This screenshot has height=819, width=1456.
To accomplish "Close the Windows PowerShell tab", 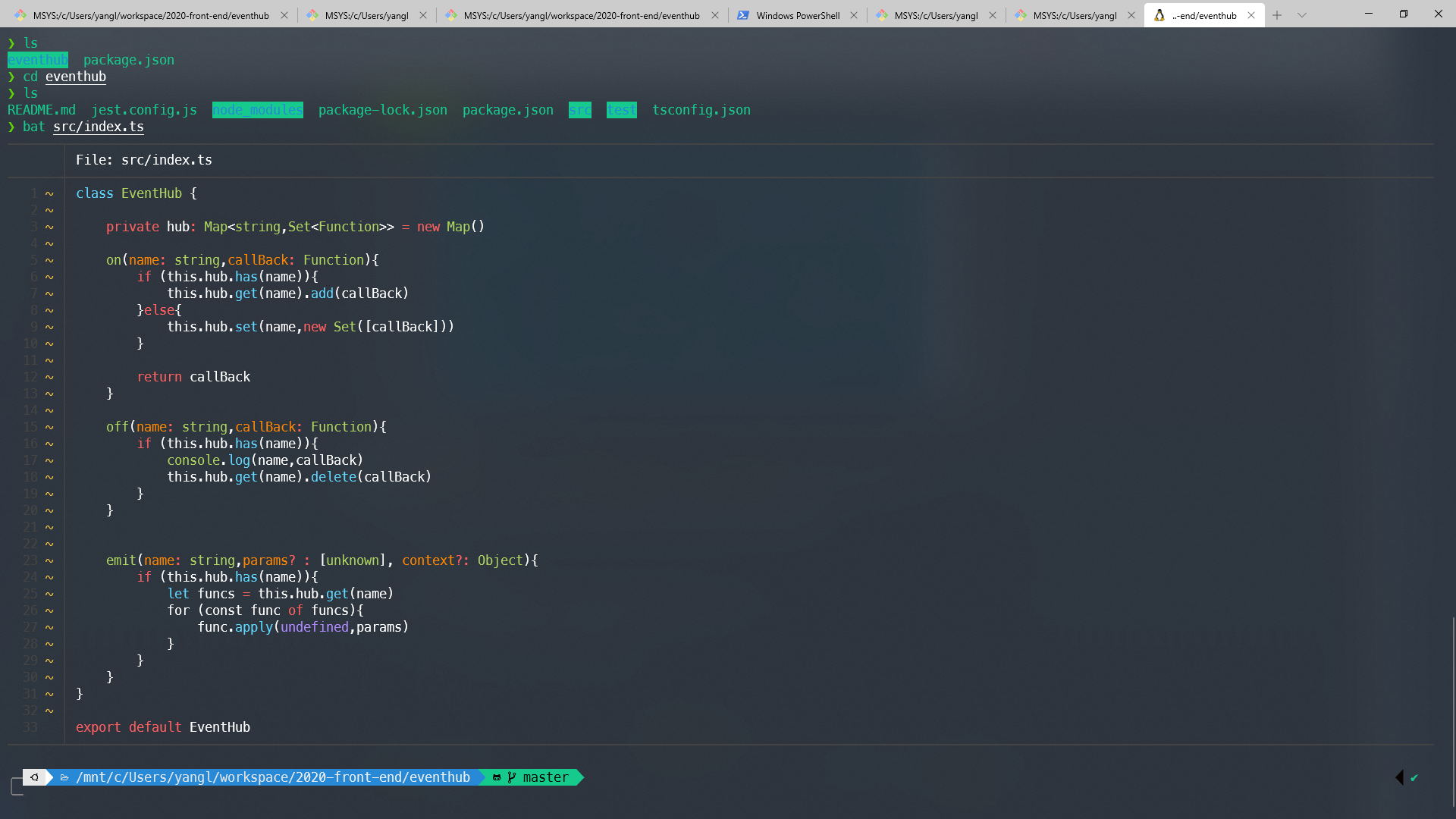I will pyautogui.click(x=854, y=15).
